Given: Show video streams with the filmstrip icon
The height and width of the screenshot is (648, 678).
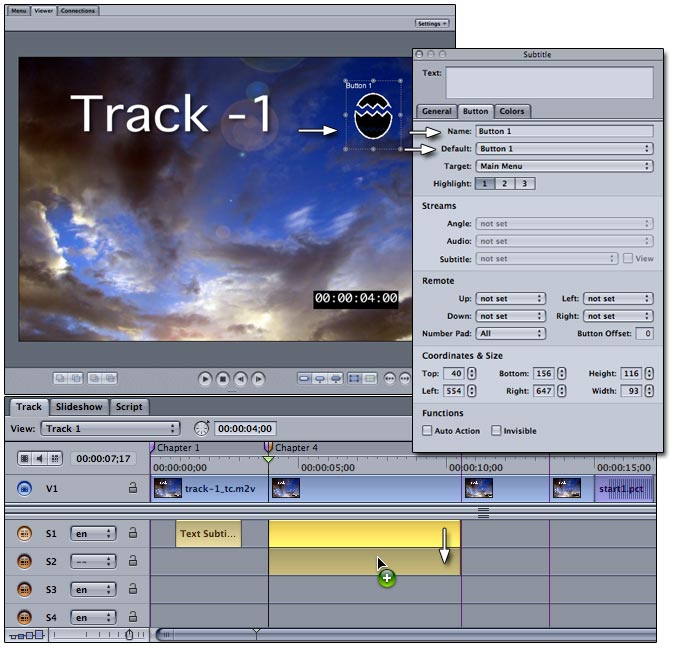Looking at the screenshot, I should click(x=25, y=458).
